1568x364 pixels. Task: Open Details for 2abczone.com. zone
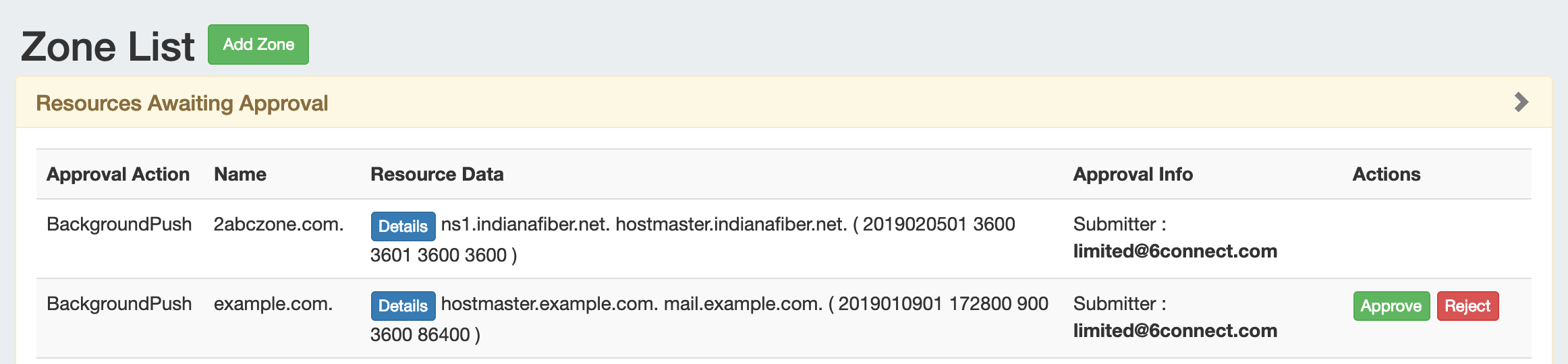click(x=403, y=226)
